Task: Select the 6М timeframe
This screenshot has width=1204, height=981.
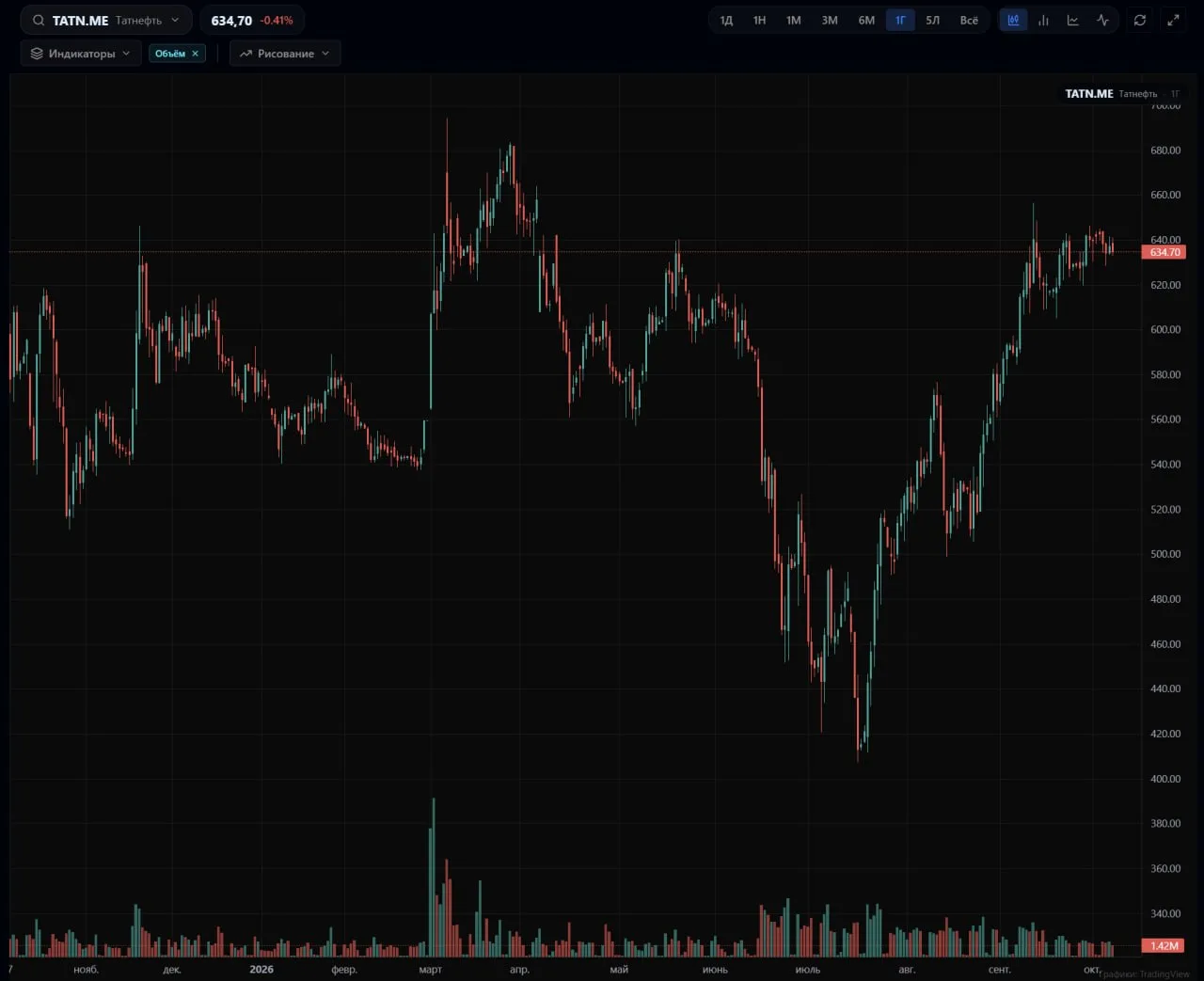Action: pyautogui.click(x=866, y=20)
